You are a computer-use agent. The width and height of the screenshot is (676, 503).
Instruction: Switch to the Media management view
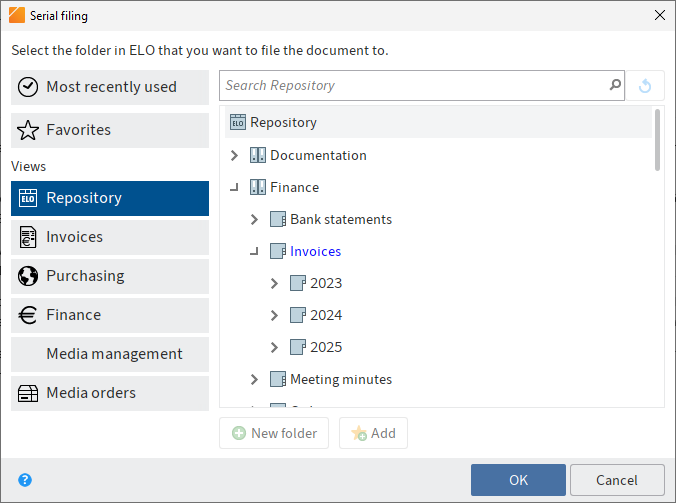click(x=110, y=354)
